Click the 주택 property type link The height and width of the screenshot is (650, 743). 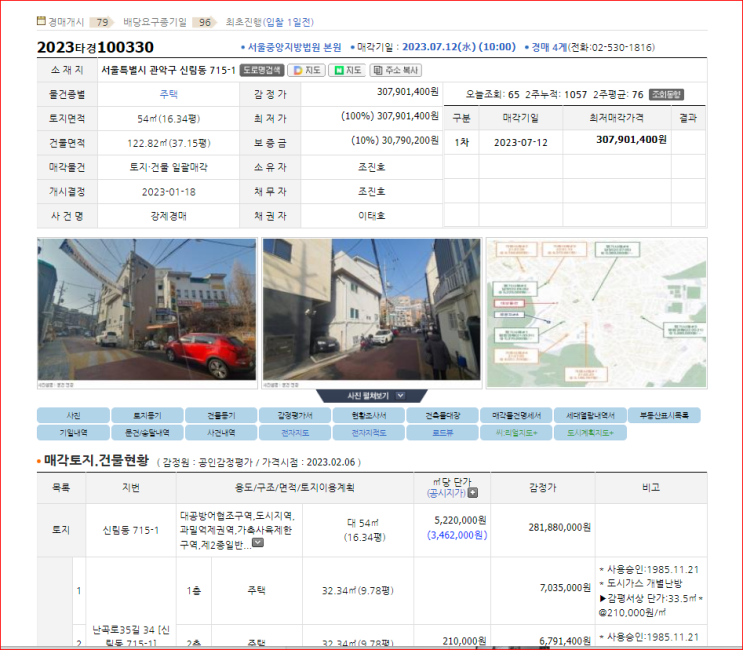tap(169, 94)
